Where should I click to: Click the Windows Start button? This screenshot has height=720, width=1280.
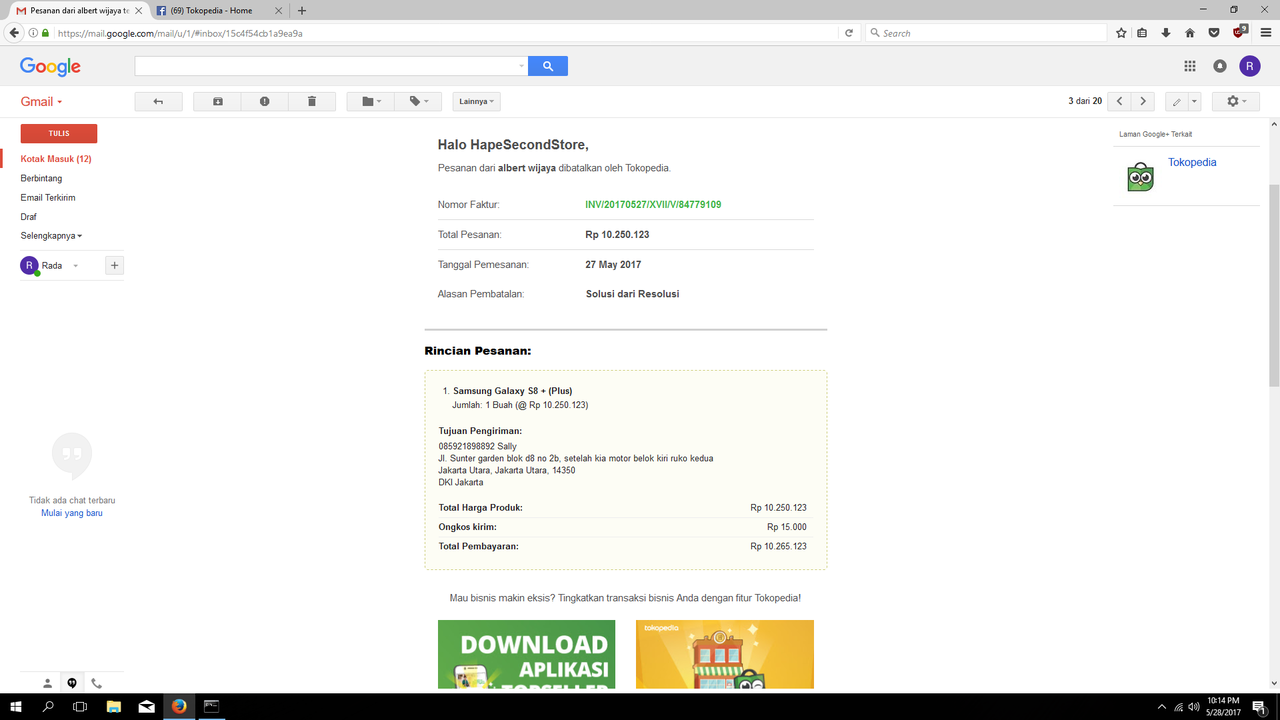16,706
